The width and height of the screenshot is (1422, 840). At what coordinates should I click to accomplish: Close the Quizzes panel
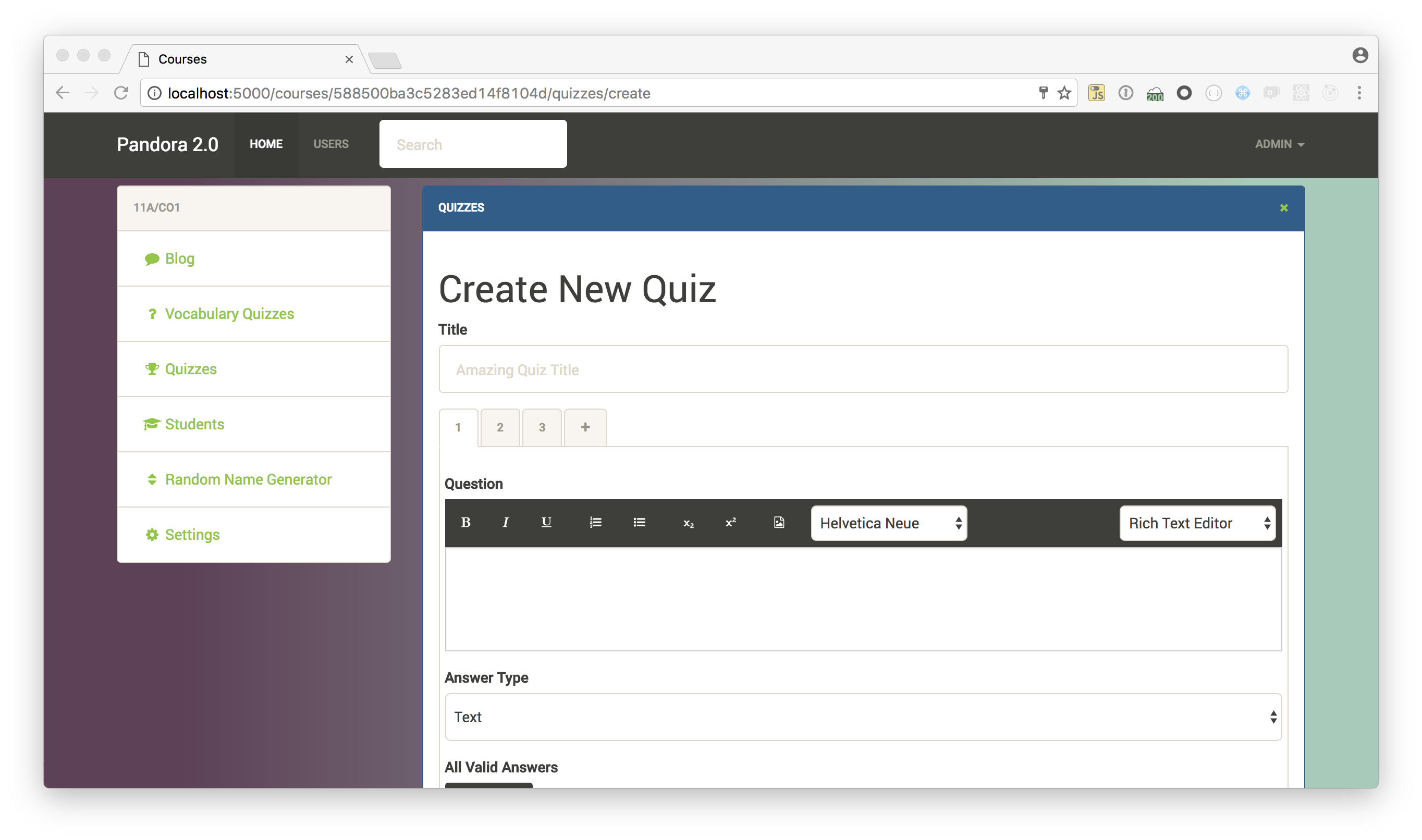[x=1284, y=208]
